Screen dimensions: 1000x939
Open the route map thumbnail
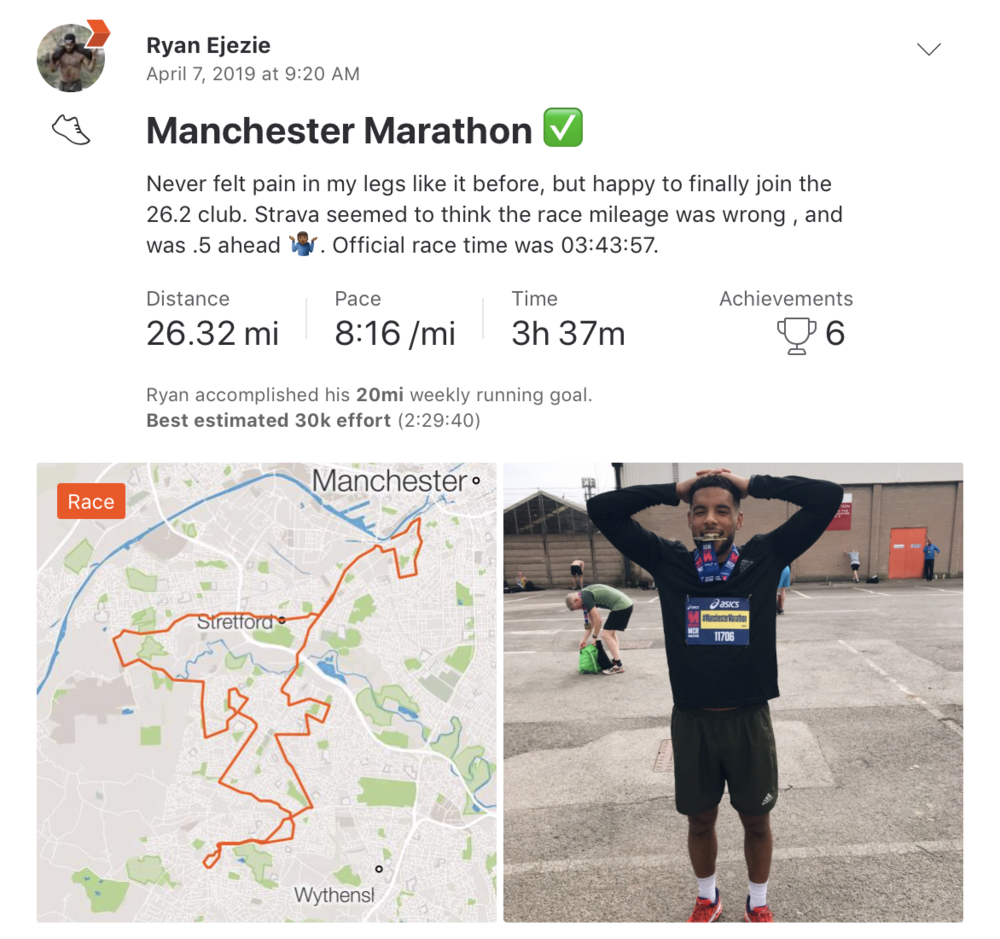pos(267,692)
